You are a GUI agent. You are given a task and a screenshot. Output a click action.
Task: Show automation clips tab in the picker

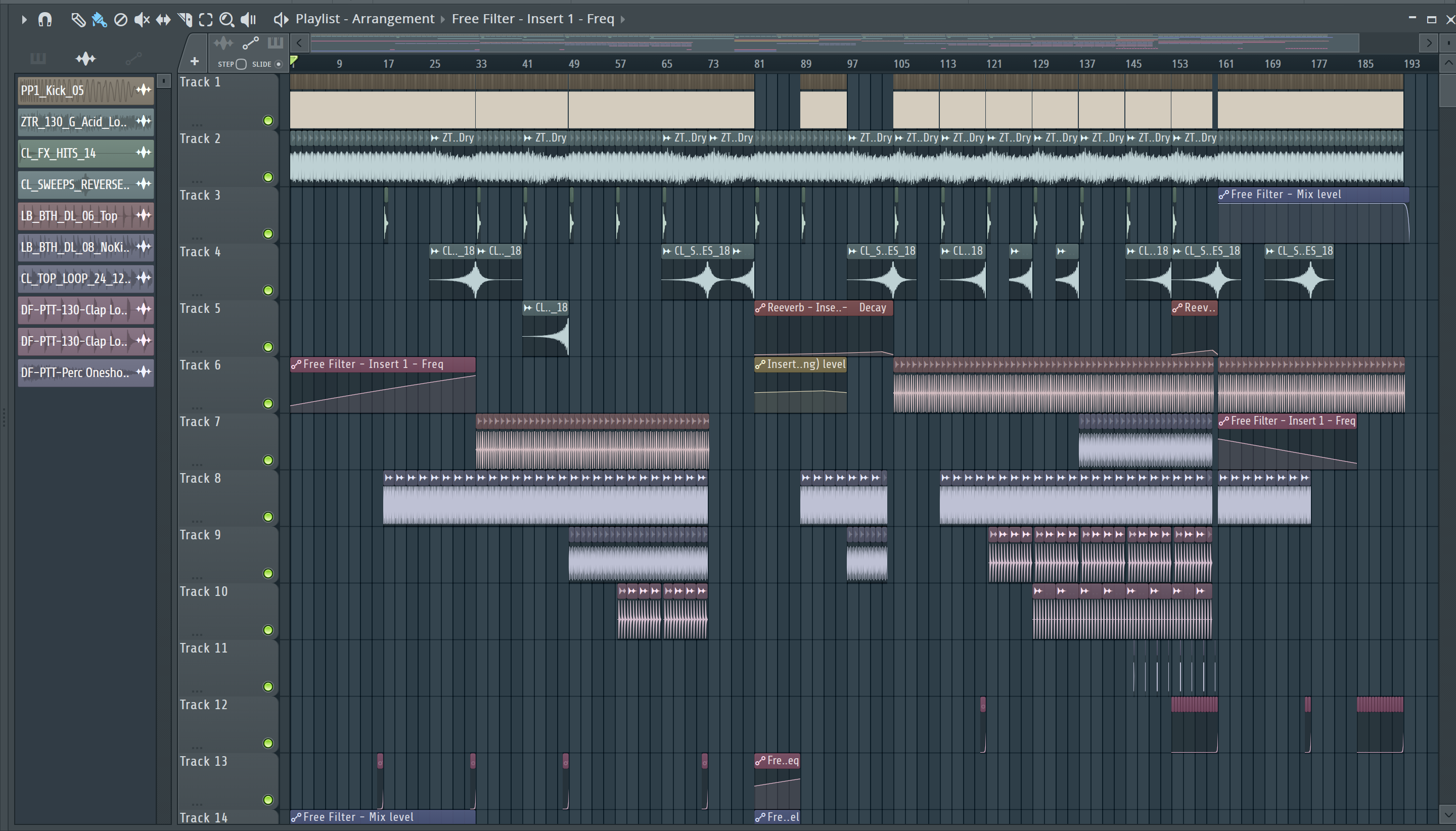click(133, 58)
